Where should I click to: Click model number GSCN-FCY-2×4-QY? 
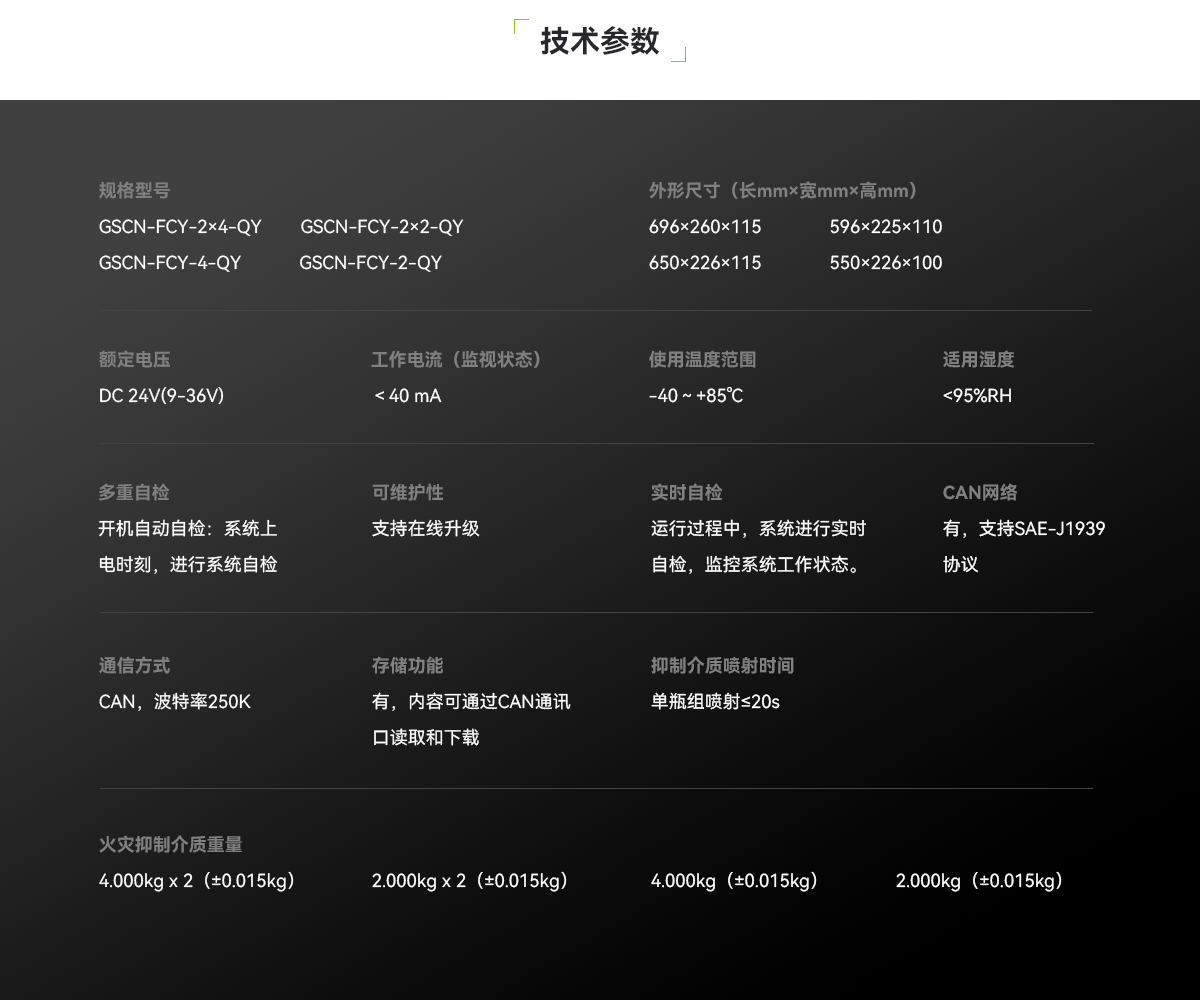click(x=180, y=227)
